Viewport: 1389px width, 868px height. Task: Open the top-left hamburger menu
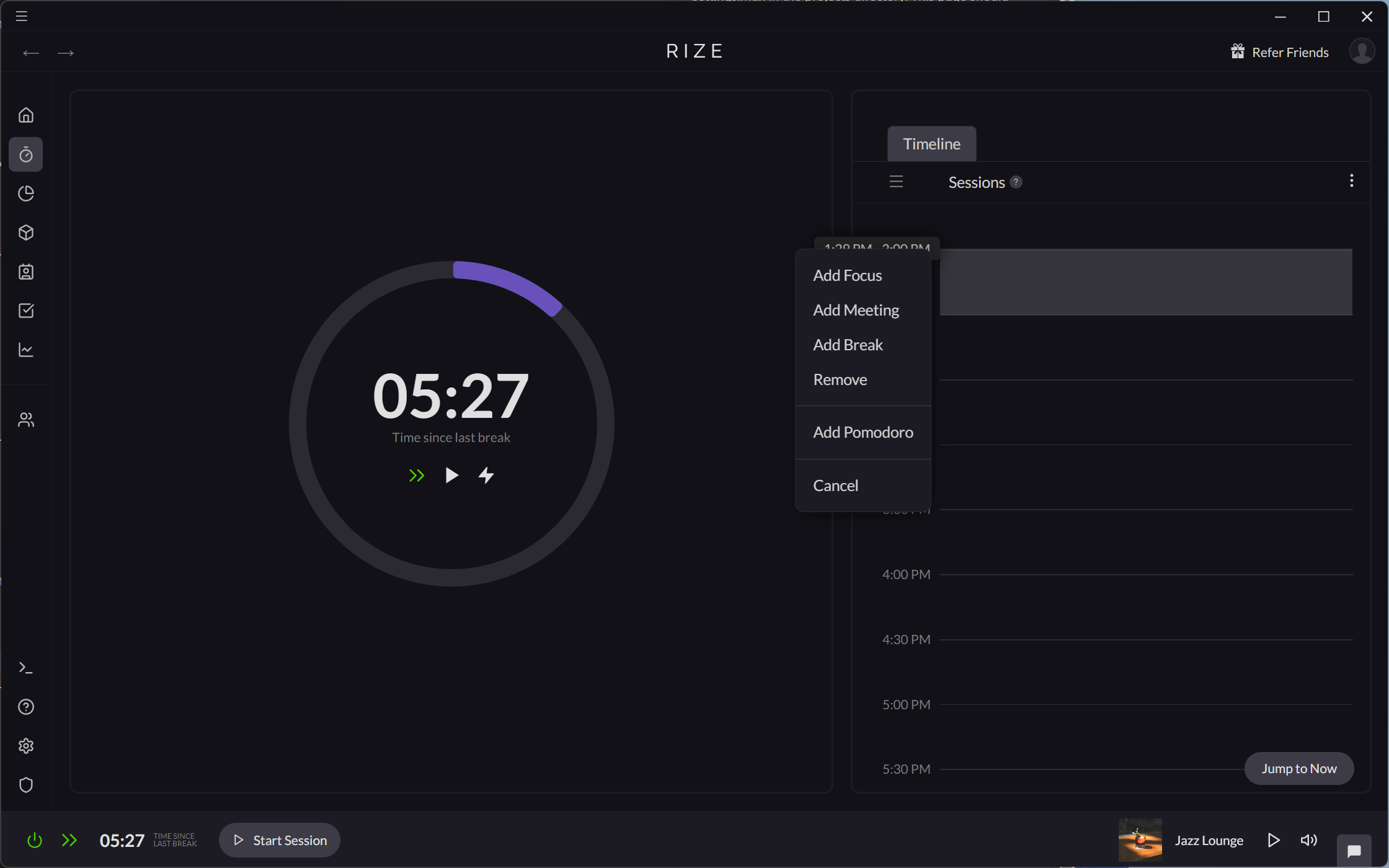[x=20, y=15]
